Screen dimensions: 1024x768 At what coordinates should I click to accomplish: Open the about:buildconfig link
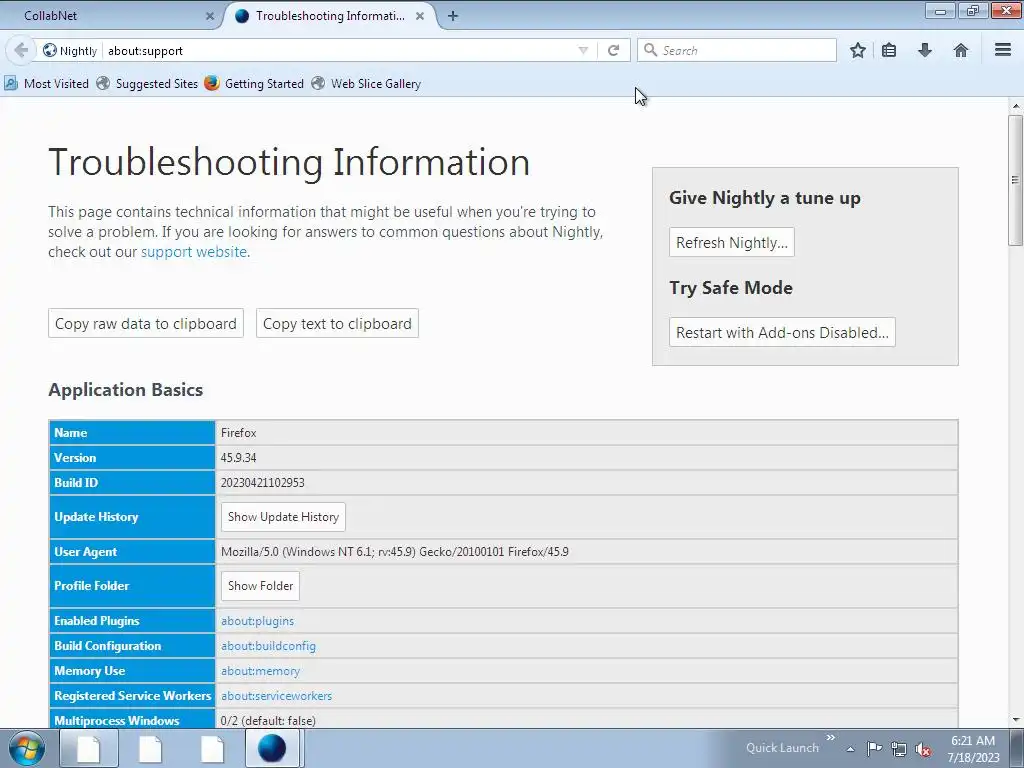coord(268,646)
